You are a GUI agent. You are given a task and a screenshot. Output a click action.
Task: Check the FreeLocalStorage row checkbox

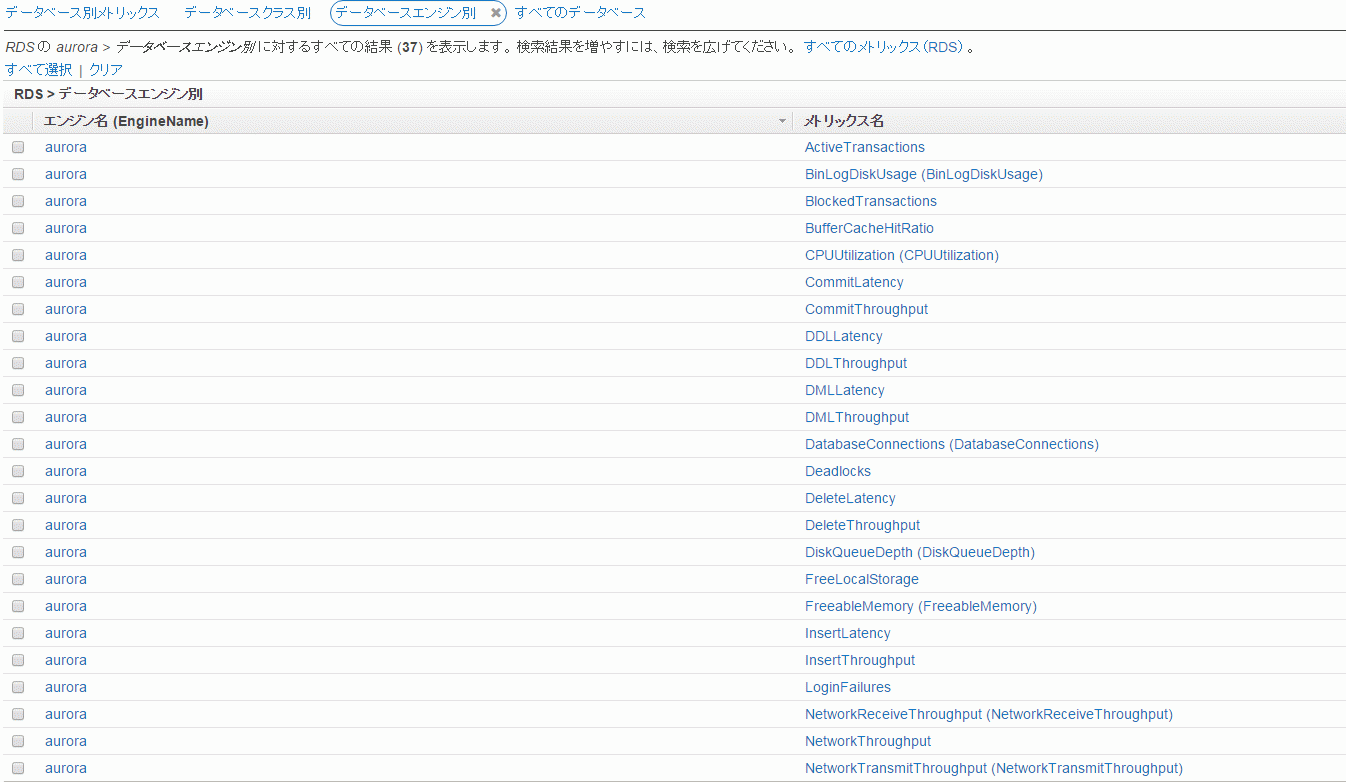[18, 579]
